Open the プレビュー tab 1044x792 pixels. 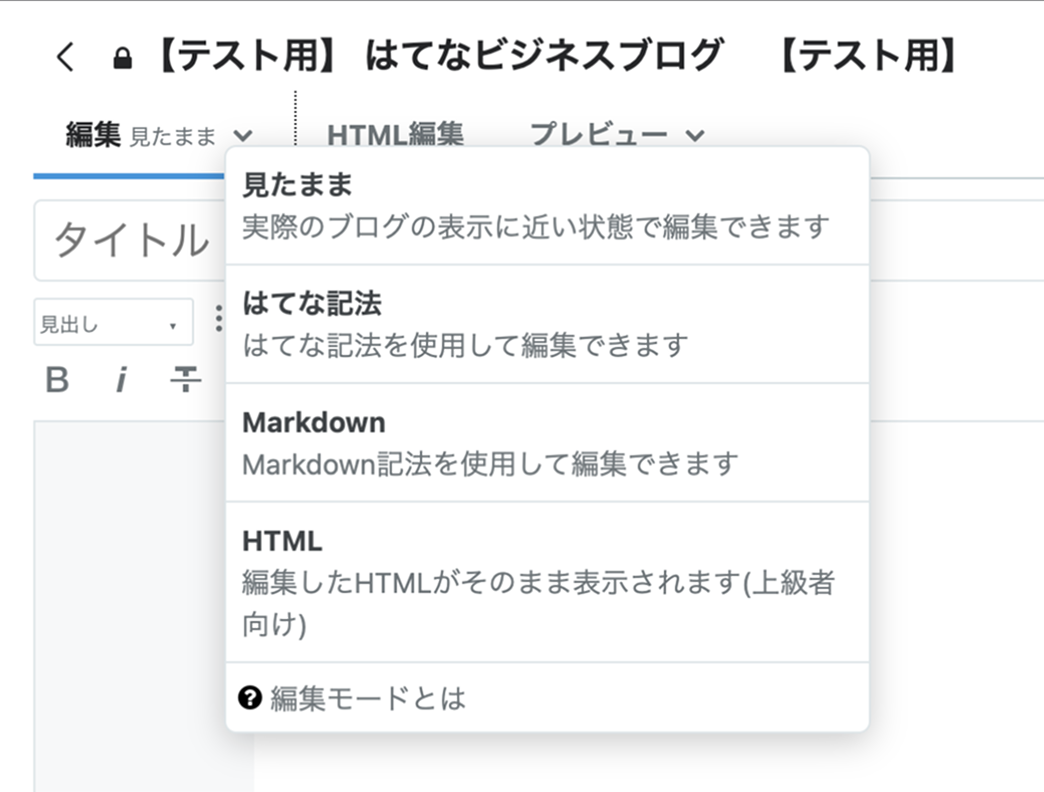[598, 135]
